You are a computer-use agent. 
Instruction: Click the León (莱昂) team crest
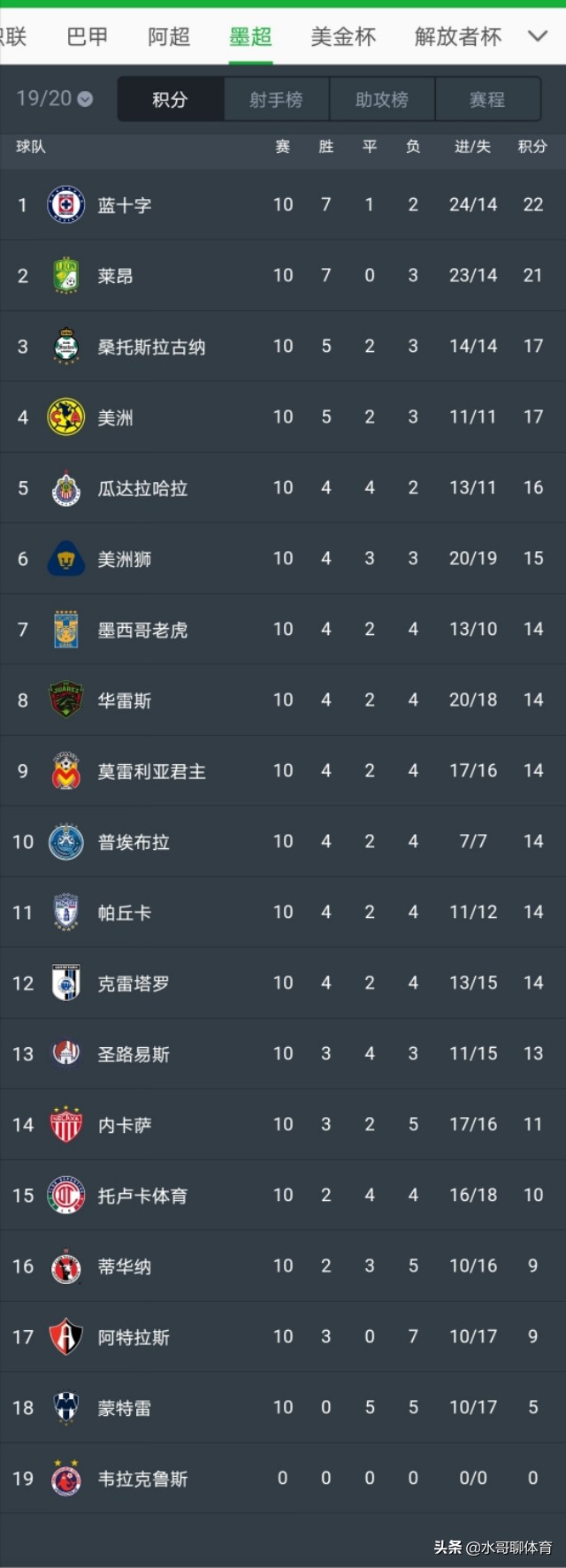pos(65,275)
